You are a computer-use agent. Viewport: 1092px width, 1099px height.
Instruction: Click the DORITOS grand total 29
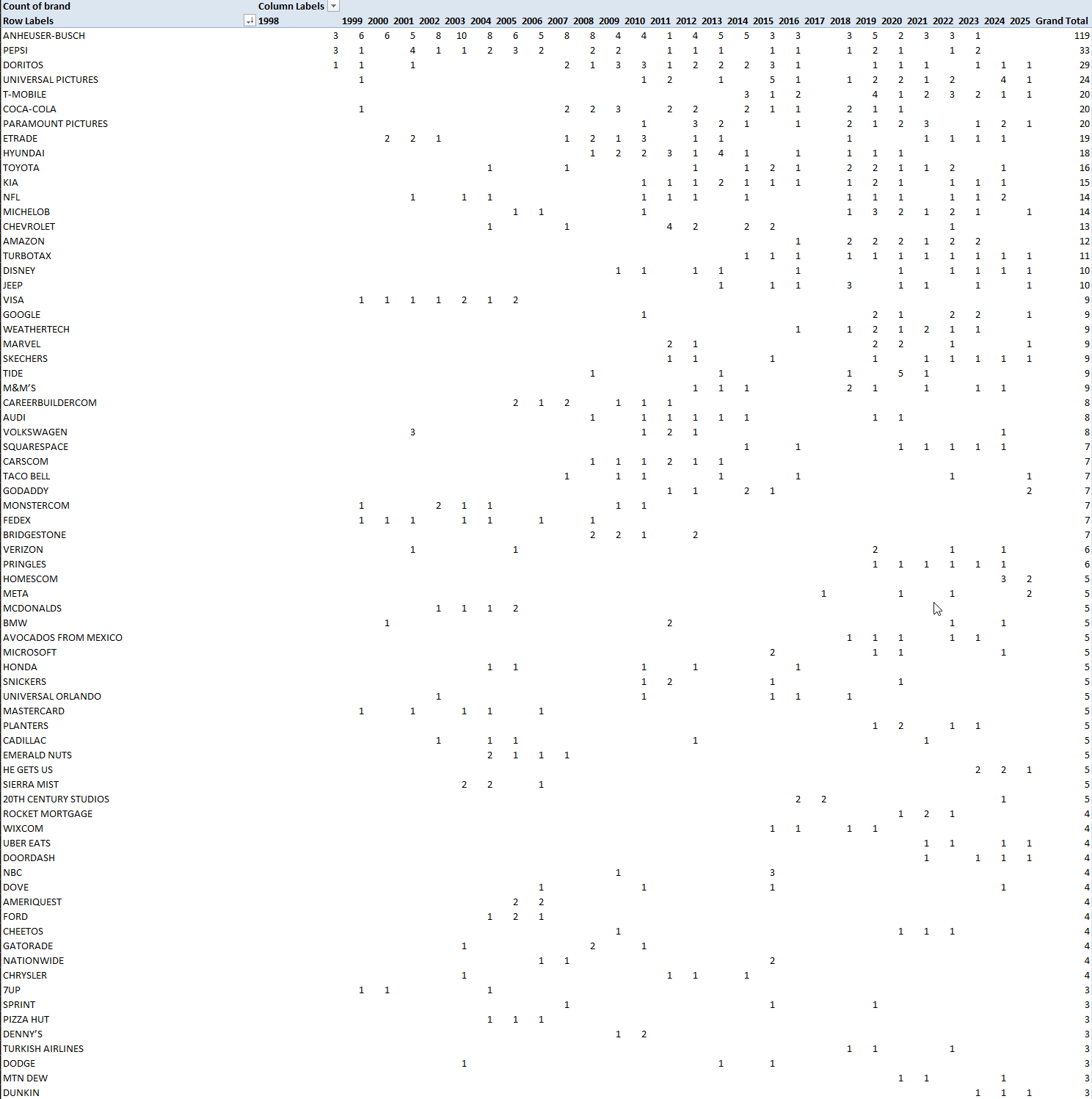(x=1084, y=65)
